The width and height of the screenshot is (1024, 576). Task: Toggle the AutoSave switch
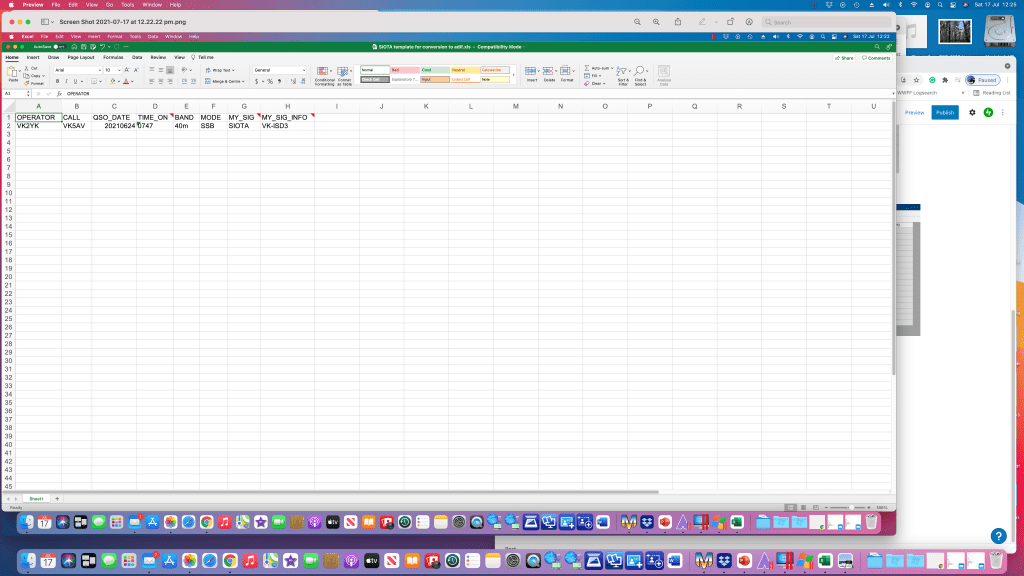[58, 46]
